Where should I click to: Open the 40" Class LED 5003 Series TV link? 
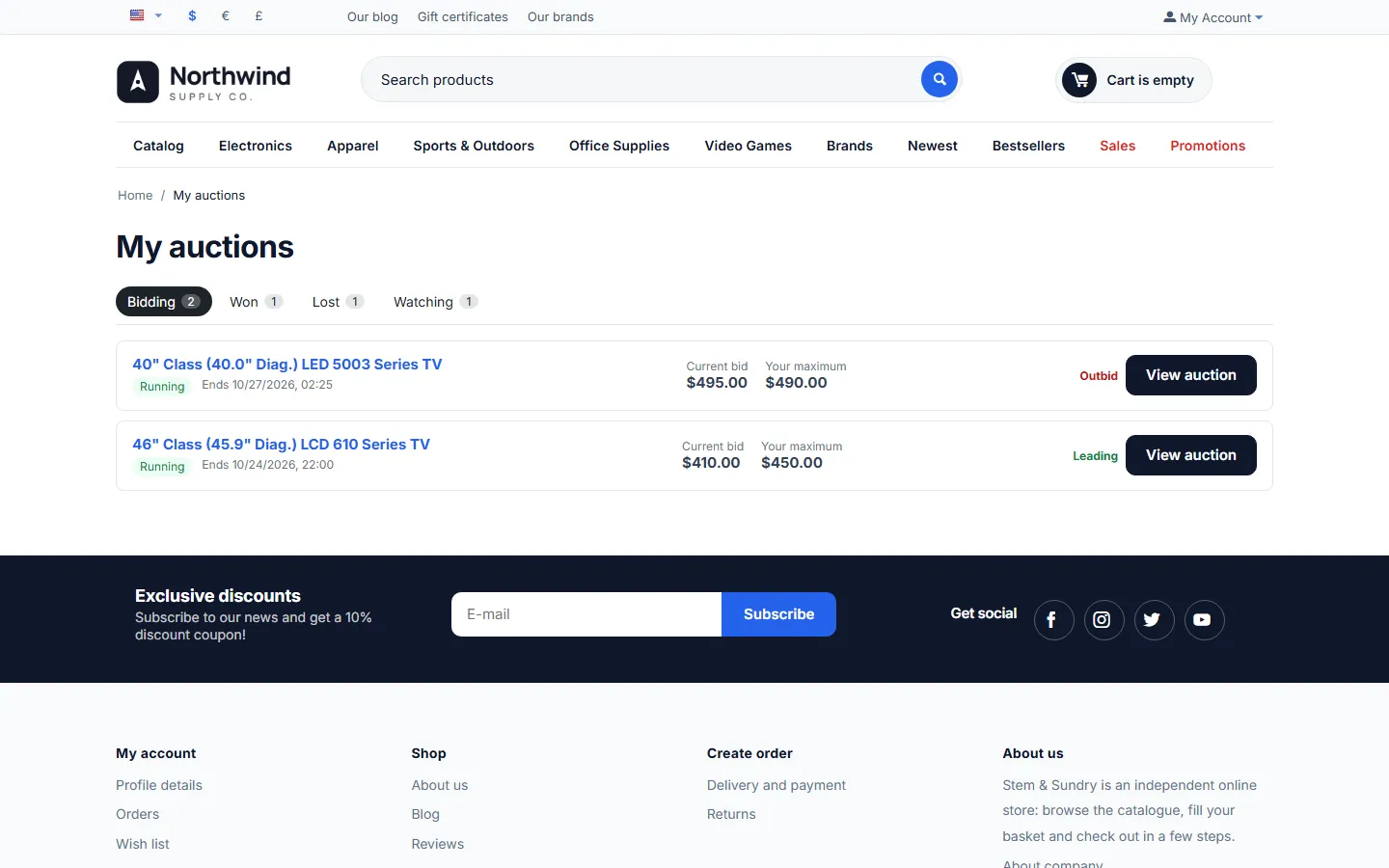click(x=287, y=365)
